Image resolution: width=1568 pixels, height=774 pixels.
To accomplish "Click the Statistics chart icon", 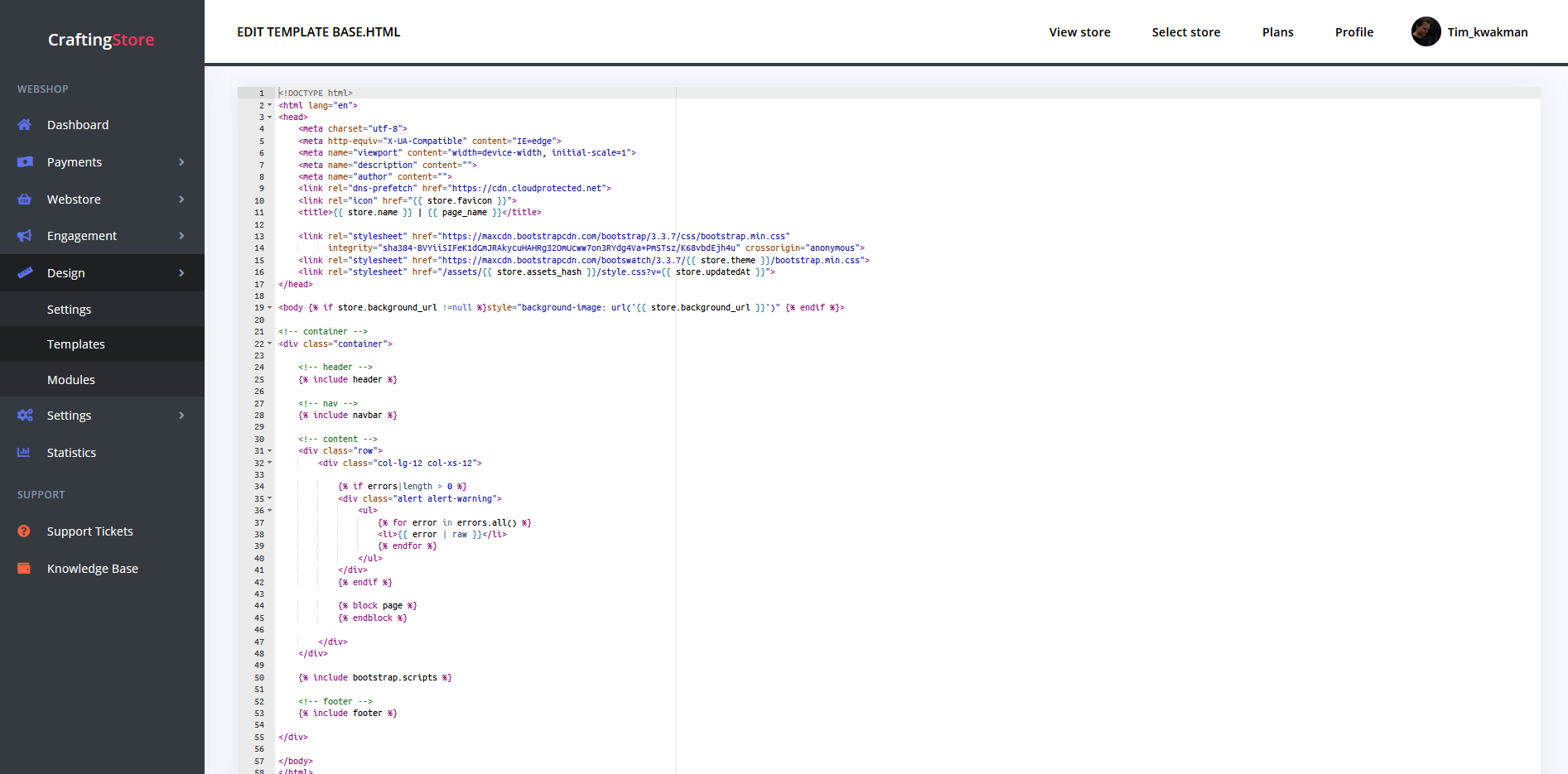I will (24, 453).
